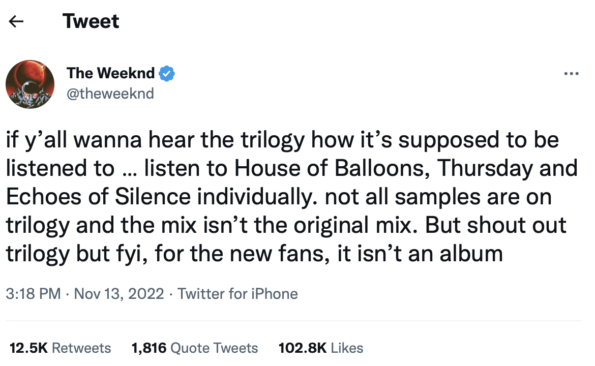Show the 102.8K Likes list
This screenshot has height=366, width=595.
pos(321,348)
